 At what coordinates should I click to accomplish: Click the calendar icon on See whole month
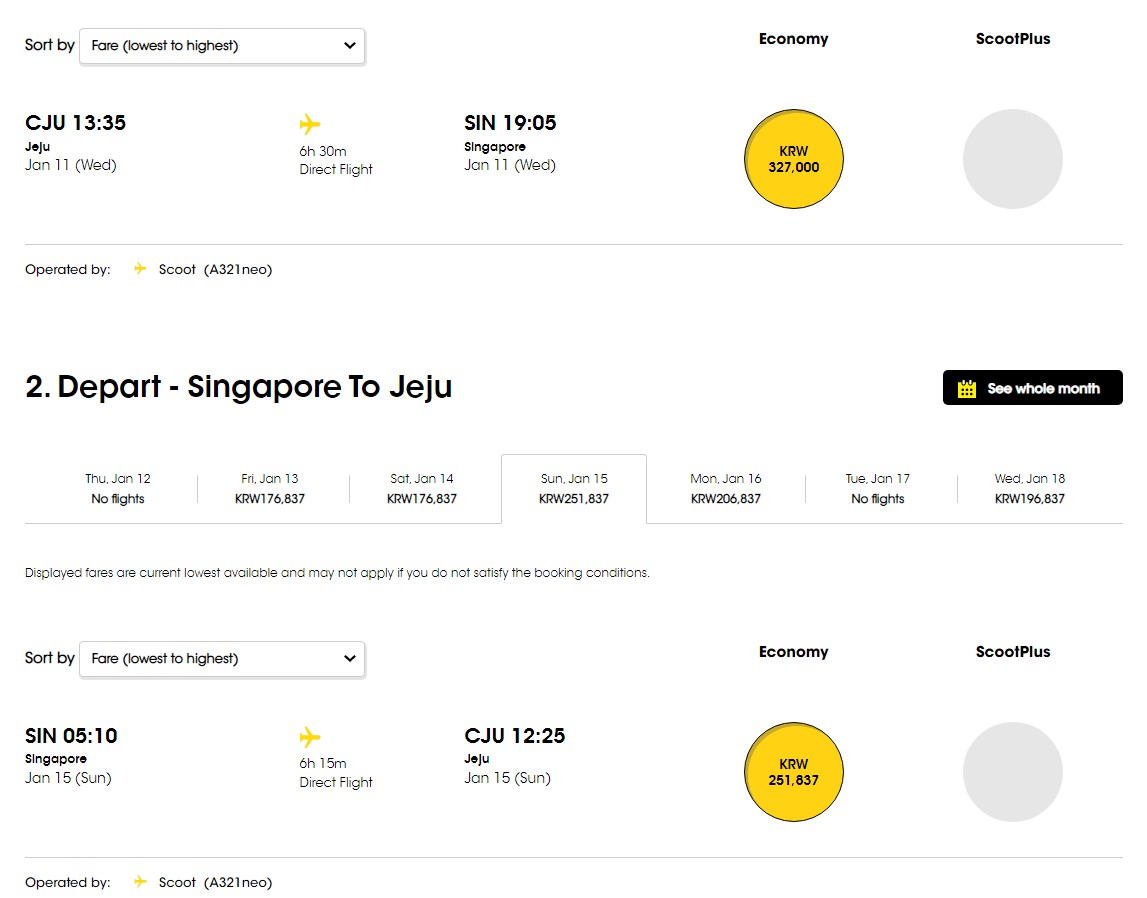967,388
